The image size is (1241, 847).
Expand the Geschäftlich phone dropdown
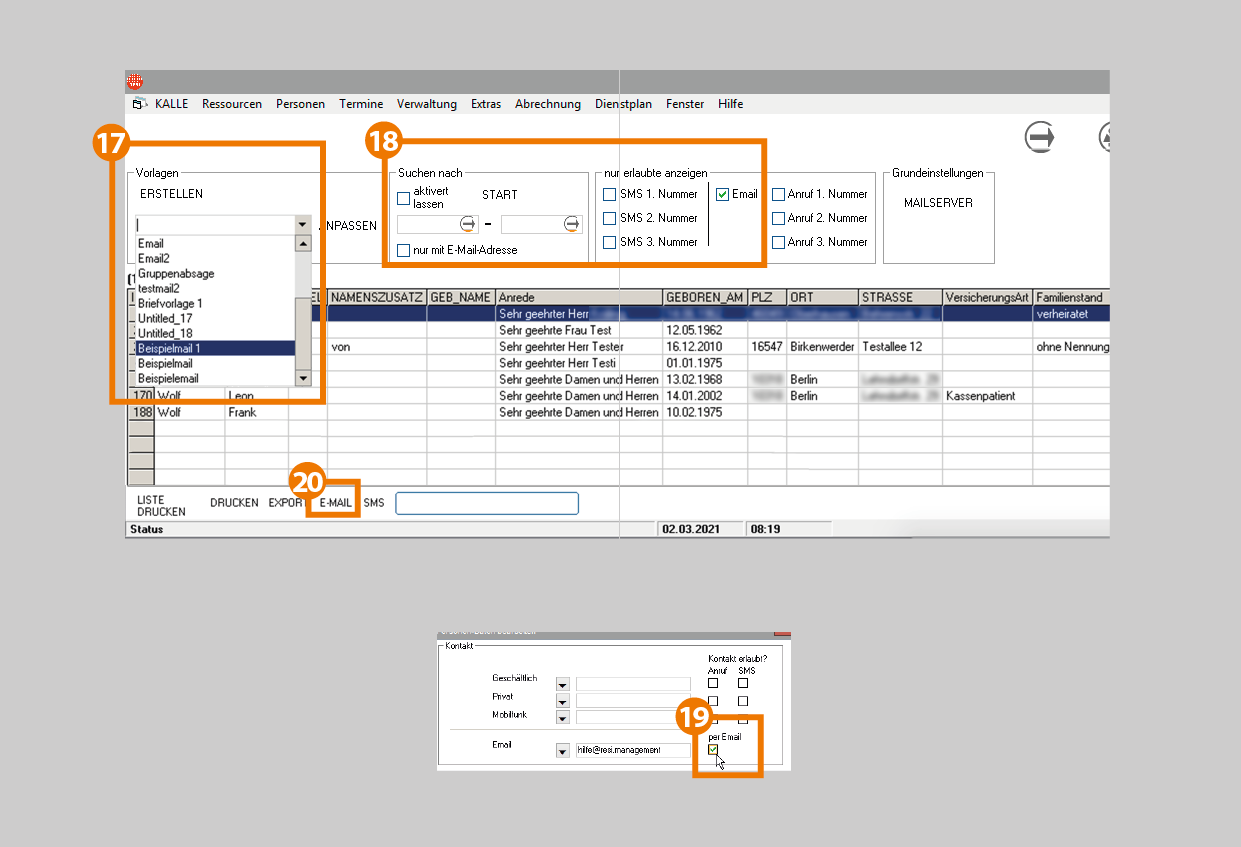pyautogui.click(x=562, y=685)
